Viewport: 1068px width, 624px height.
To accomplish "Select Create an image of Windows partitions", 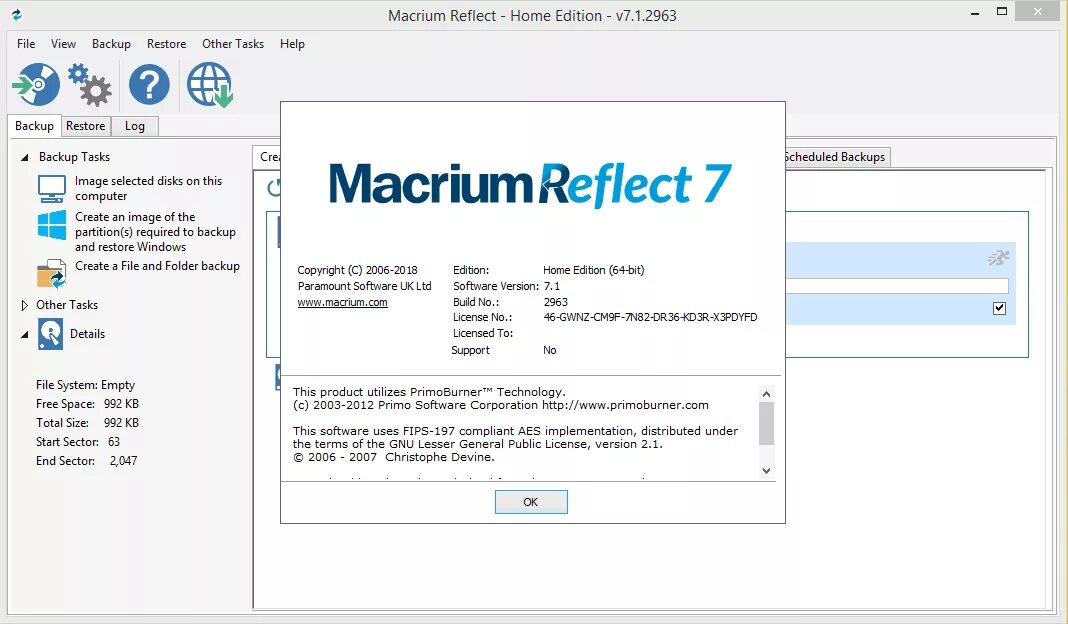I will pyautogui.click(x=155, y=232).
